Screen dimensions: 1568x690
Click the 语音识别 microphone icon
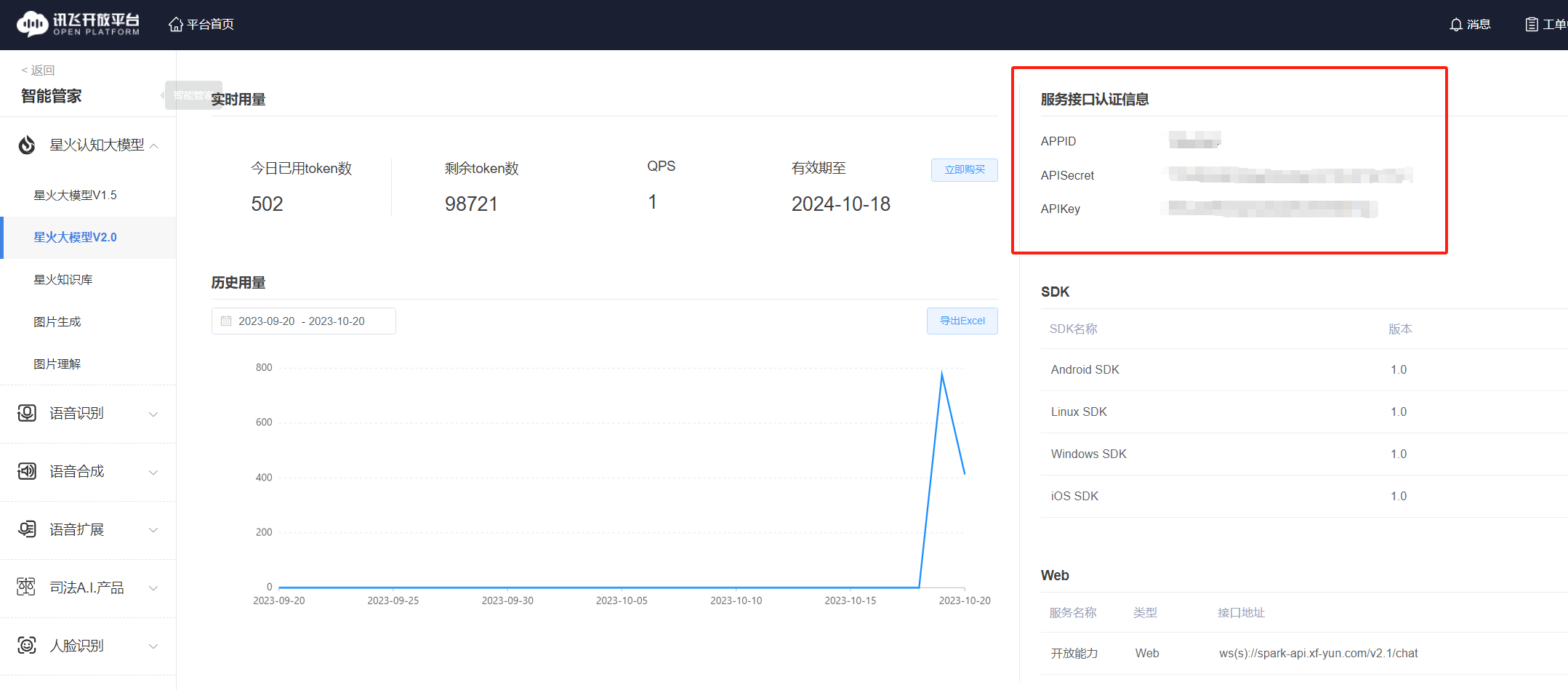pos(27,413)
